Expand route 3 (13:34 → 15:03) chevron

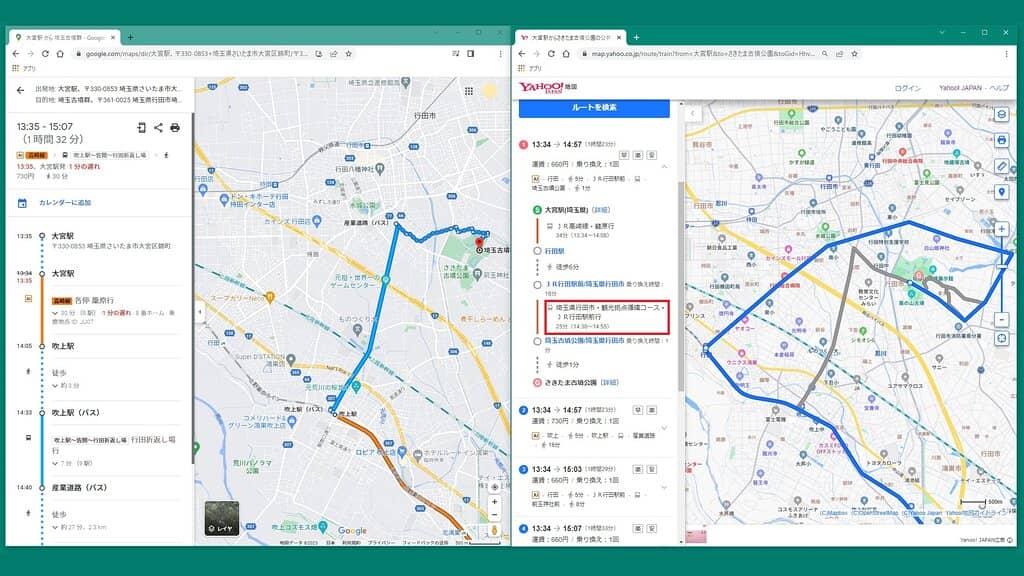tap(664, 488)
